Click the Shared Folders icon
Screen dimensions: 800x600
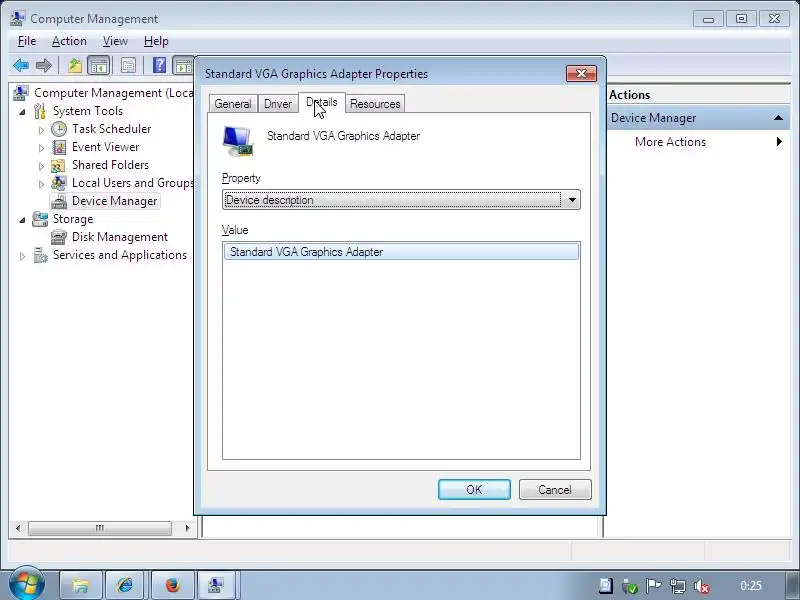pyautogui.click(x=59, y=165)
